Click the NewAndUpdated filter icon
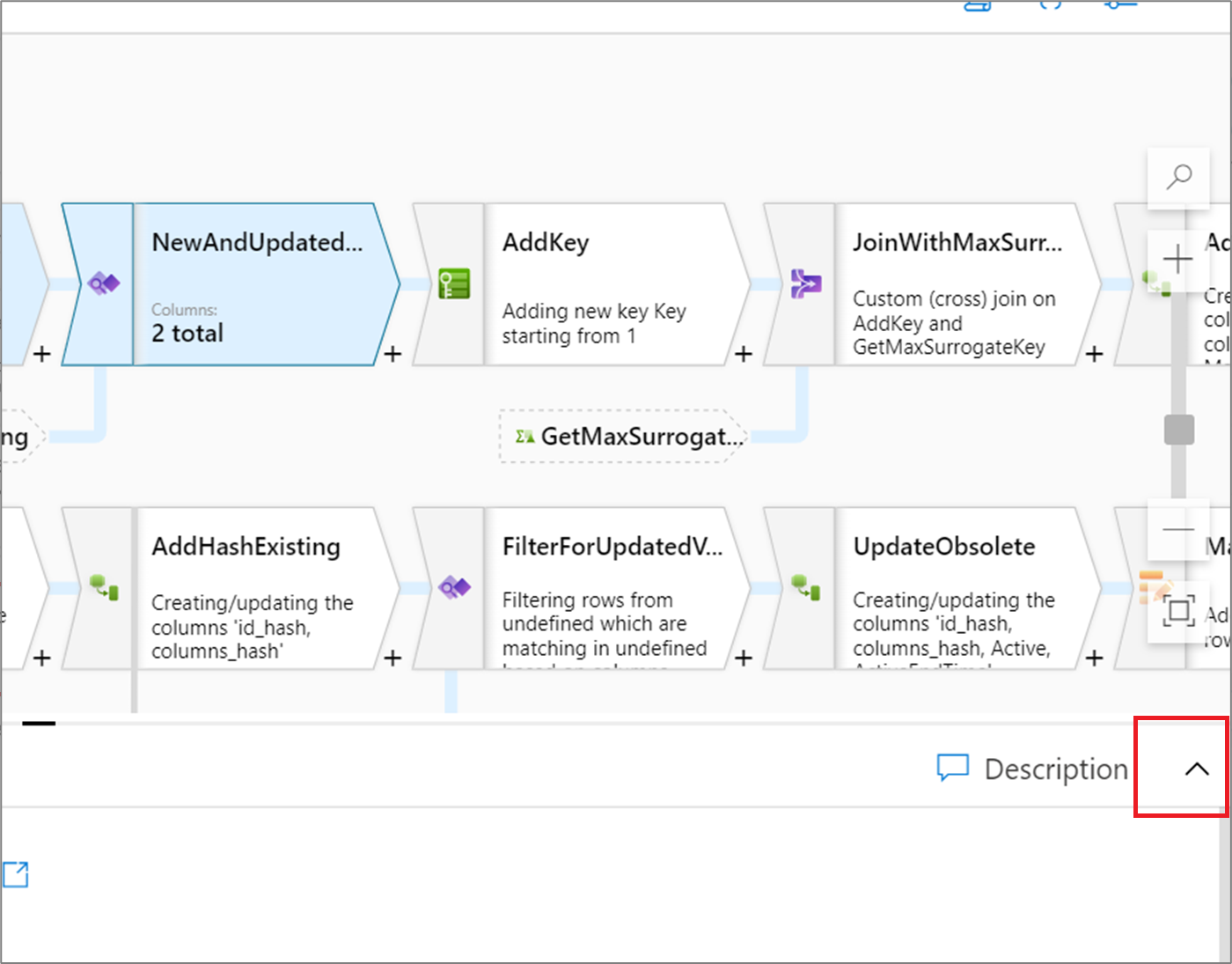The height and width of the screenshot is (964, 1232). tap(104, 283)
